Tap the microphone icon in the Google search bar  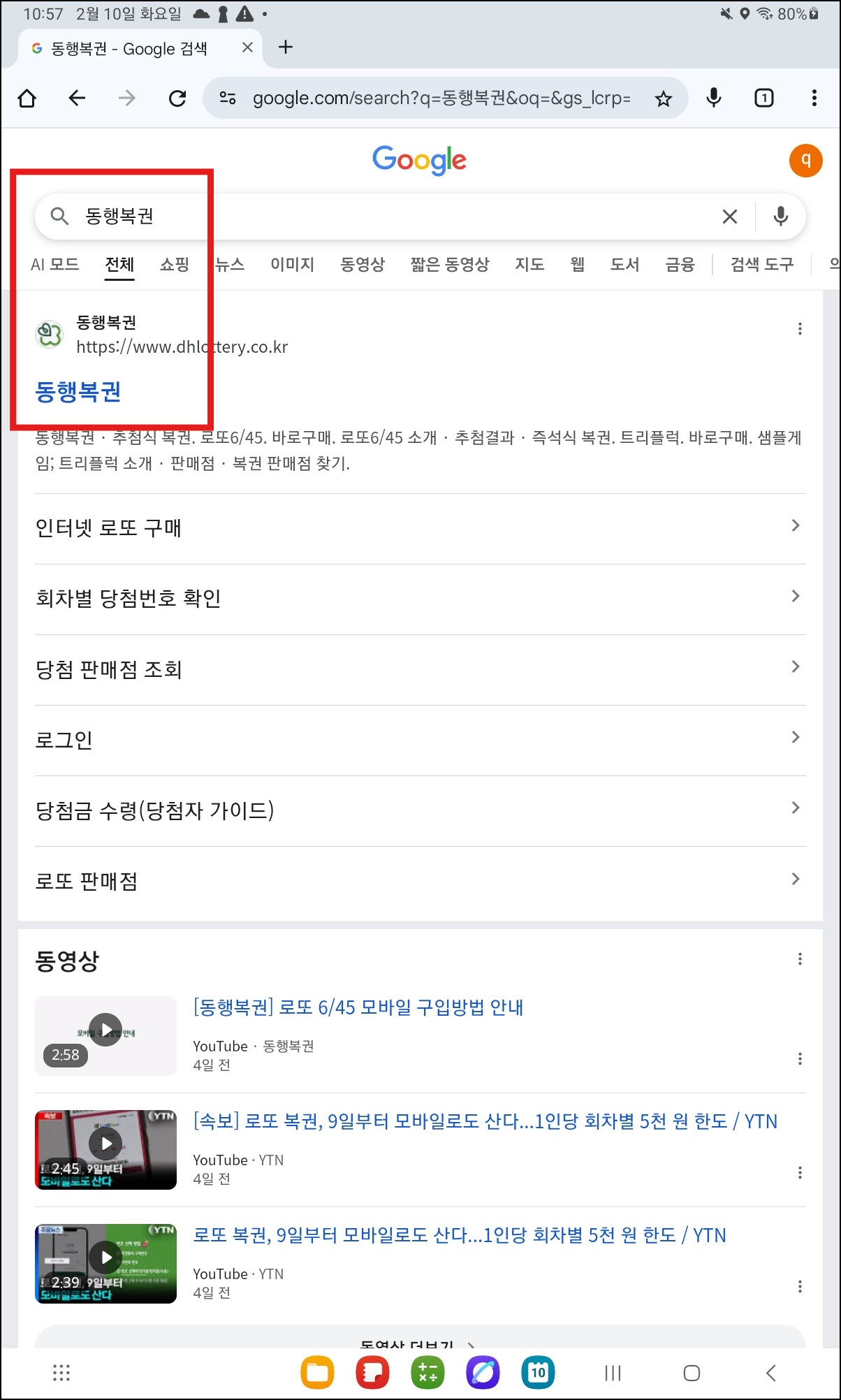click(x=780, y=217)
